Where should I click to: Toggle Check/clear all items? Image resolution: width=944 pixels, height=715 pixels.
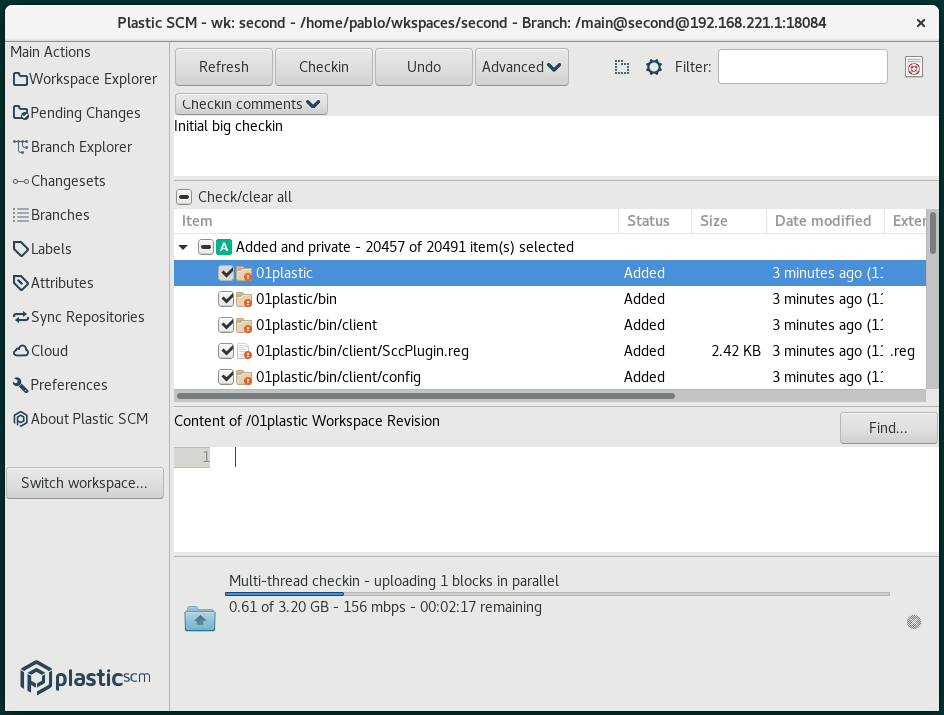[x=183, y=197]
